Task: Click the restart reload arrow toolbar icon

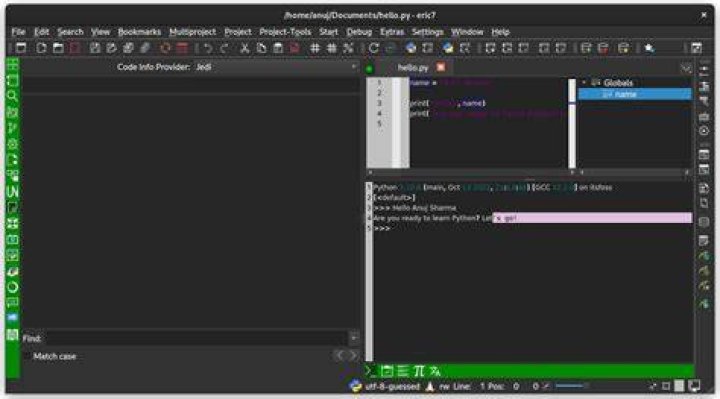Action: 374,48
